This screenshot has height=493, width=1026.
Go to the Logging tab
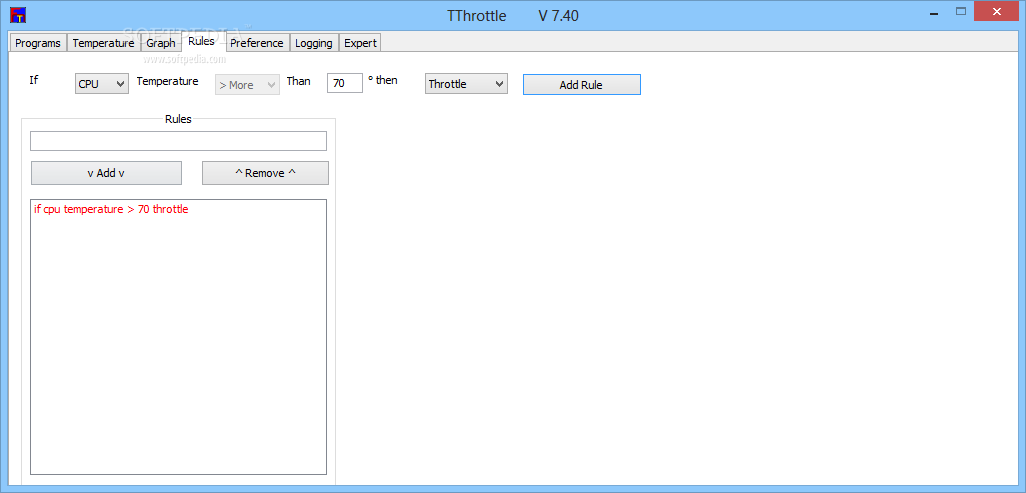tap(313, 43)
